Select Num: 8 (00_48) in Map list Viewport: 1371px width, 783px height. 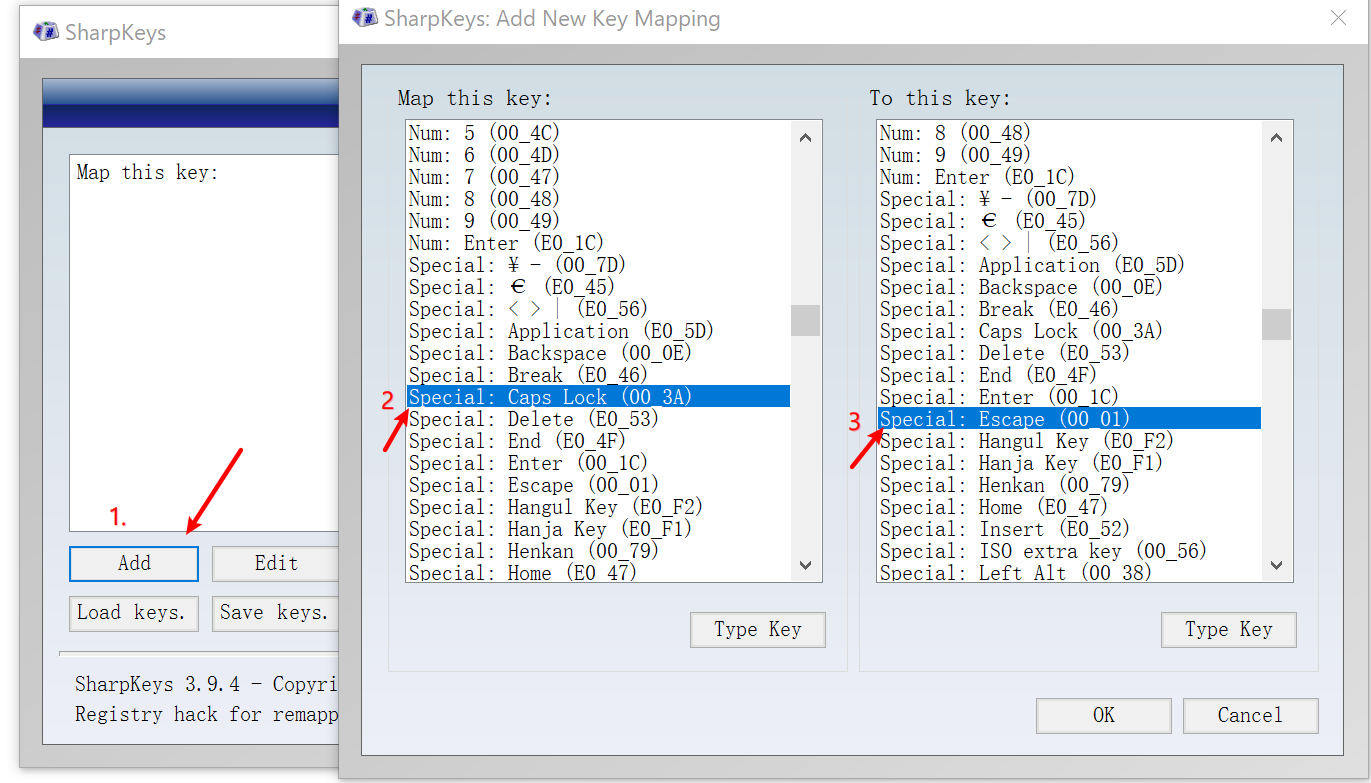click(x=598, y=199)
